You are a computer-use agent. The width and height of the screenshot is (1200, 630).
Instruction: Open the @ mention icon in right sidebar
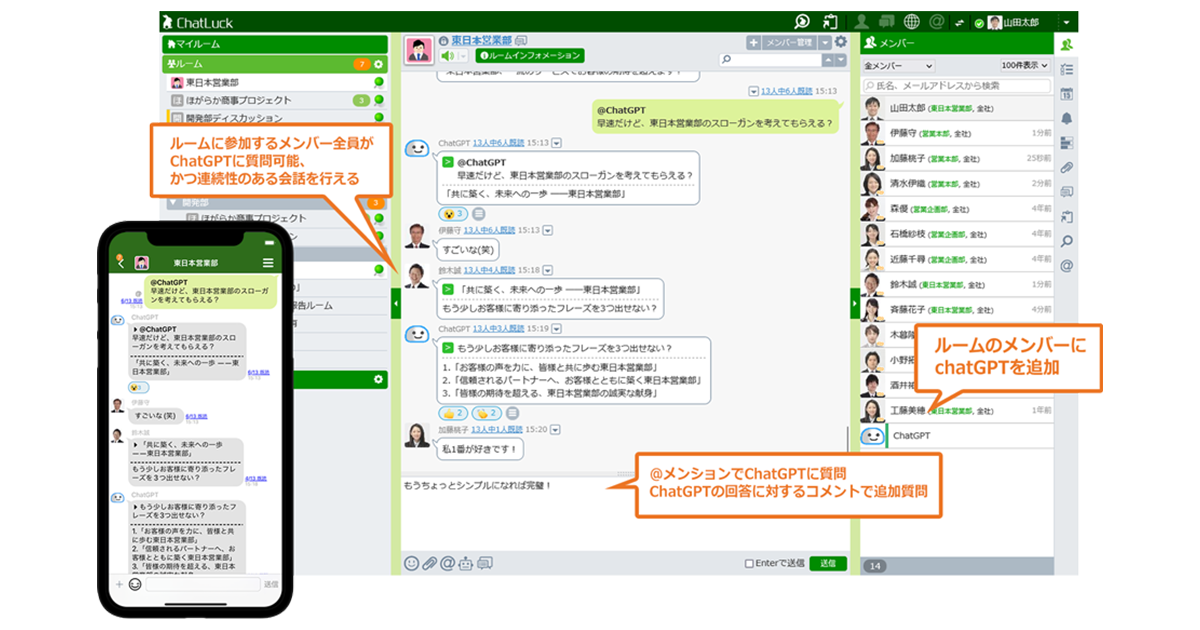[x=1067, y=266]
